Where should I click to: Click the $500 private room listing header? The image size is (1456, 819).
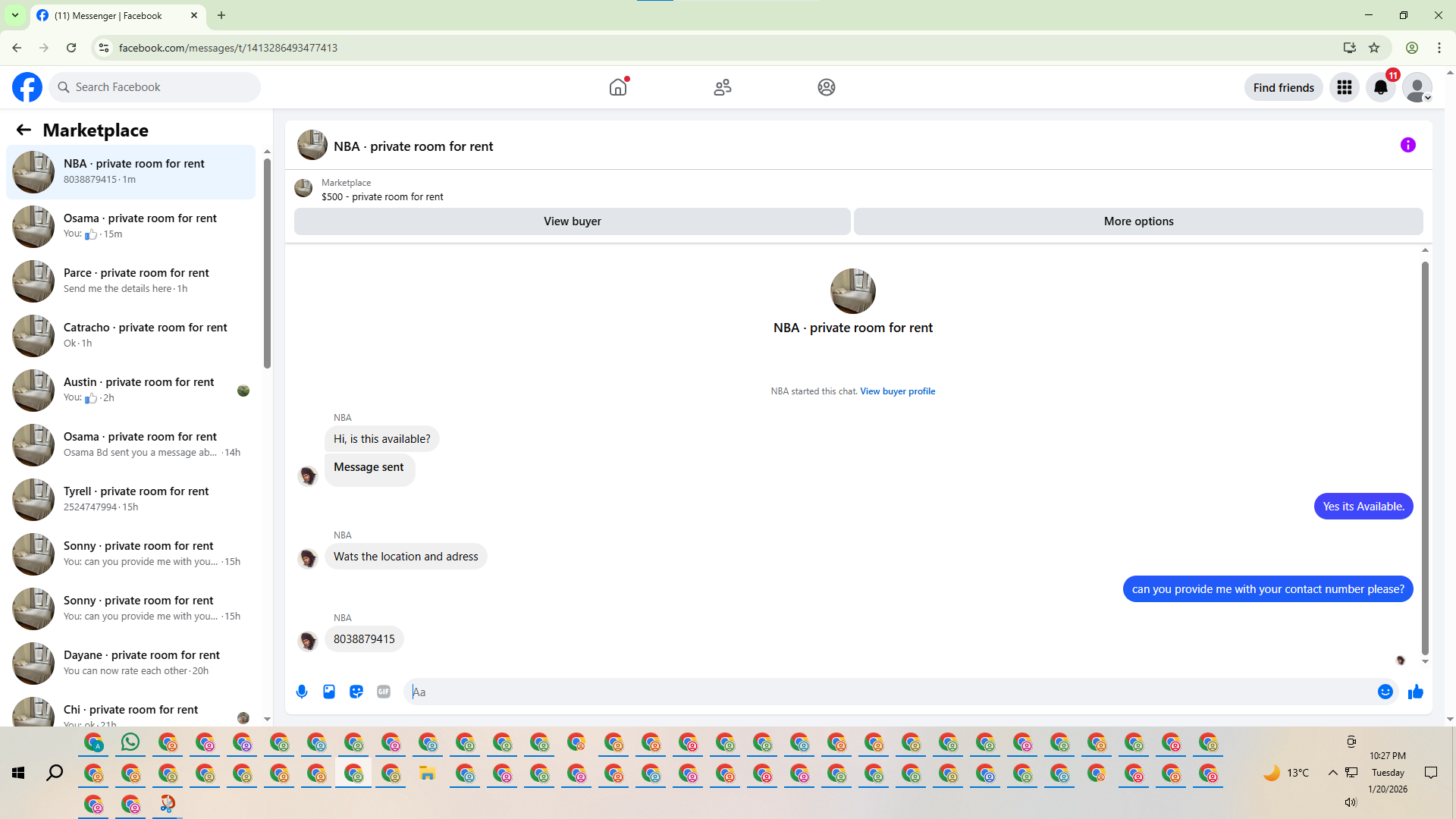coord(382,197)
